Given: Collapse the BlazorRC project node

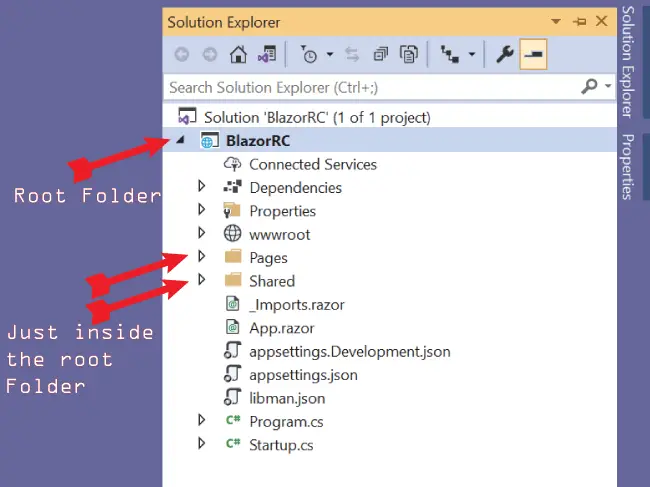Looking at the screenshot, I should coord(180,141).
